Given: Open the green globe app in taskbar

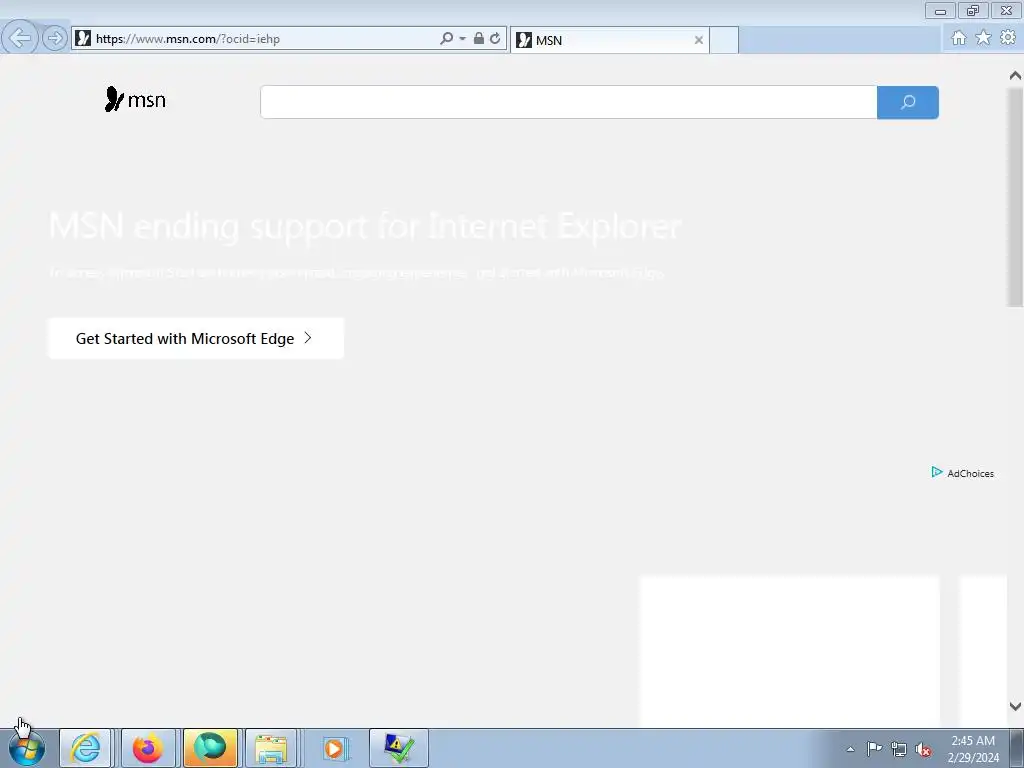Looking at the screenshot, I should (x=210, y=748).
